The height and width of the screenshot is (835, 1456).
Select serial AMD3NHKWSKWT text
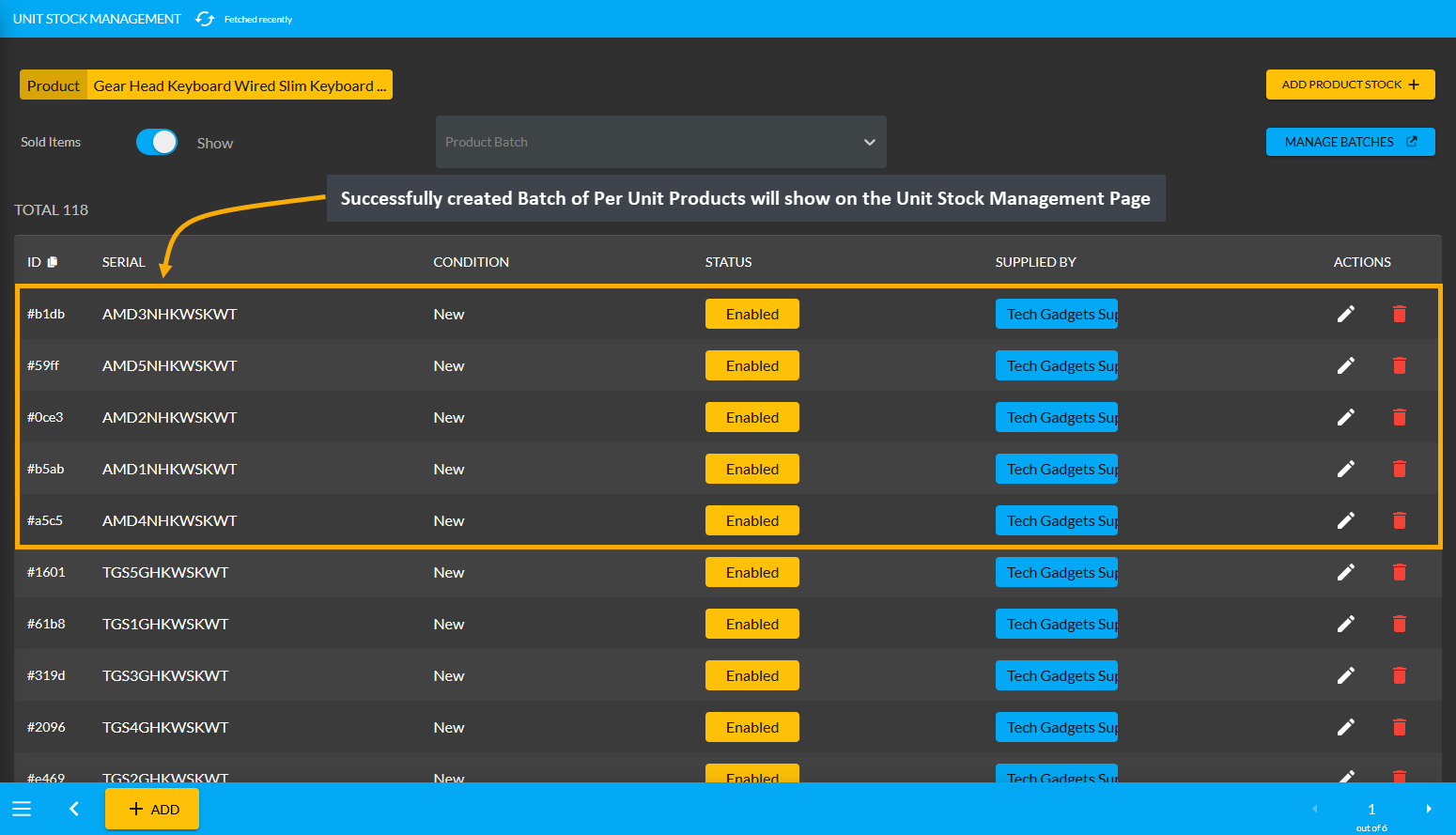click(x=170, y=314)
